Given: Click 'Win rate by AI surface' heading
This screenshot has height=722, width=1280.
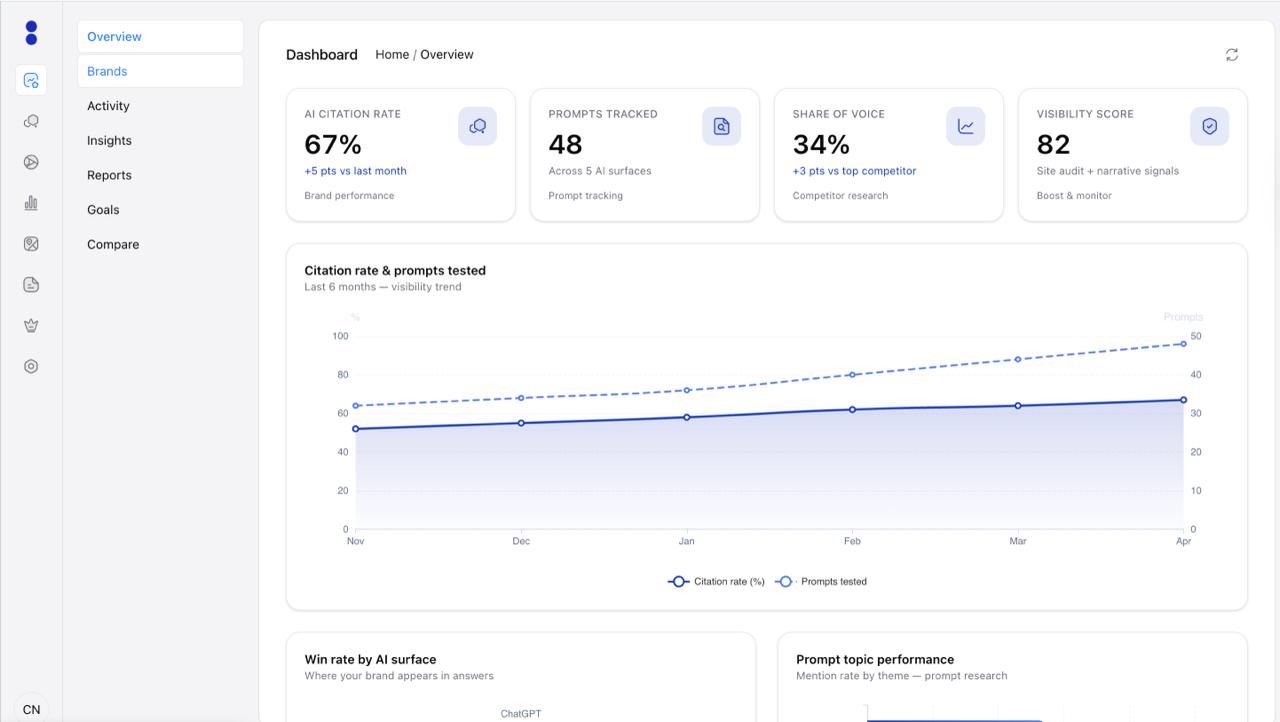Looking at the screenshot, I should (x=370, y=660).
